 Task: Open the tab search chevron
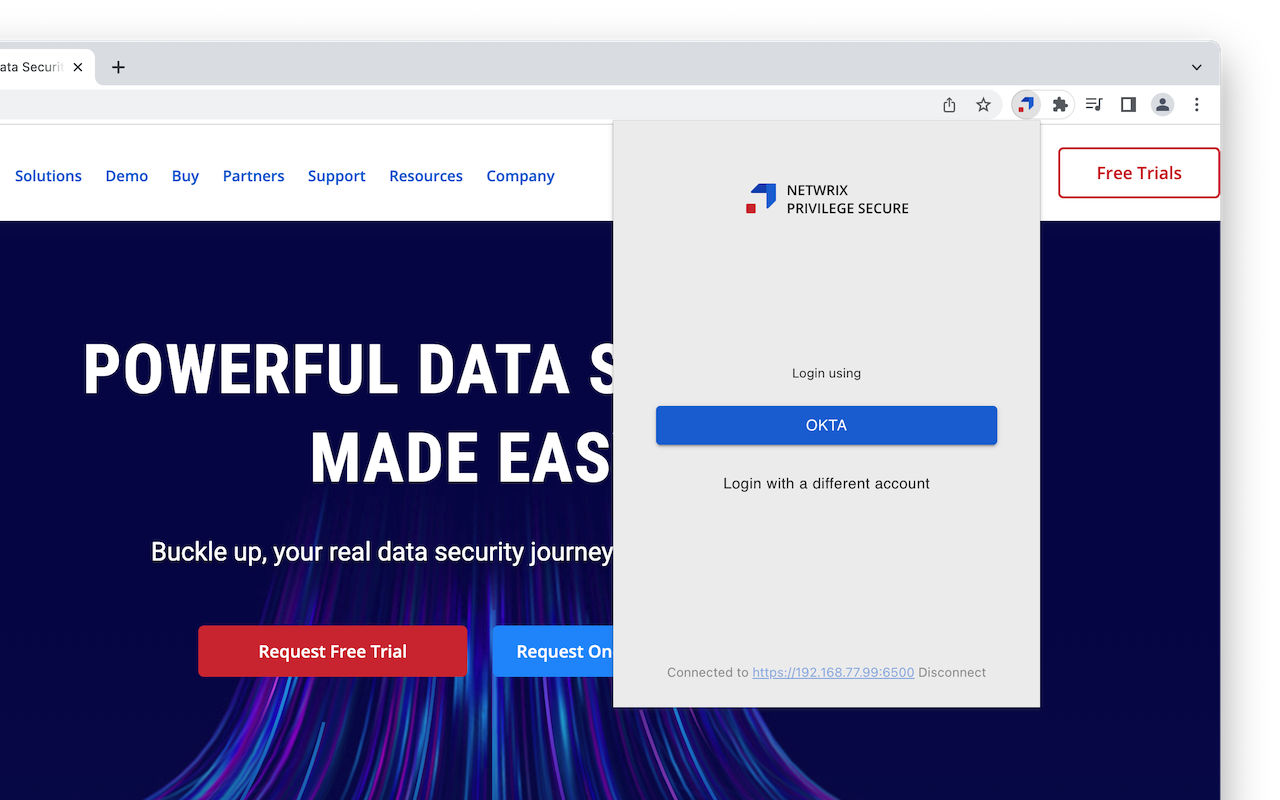tap(1196, 67)
